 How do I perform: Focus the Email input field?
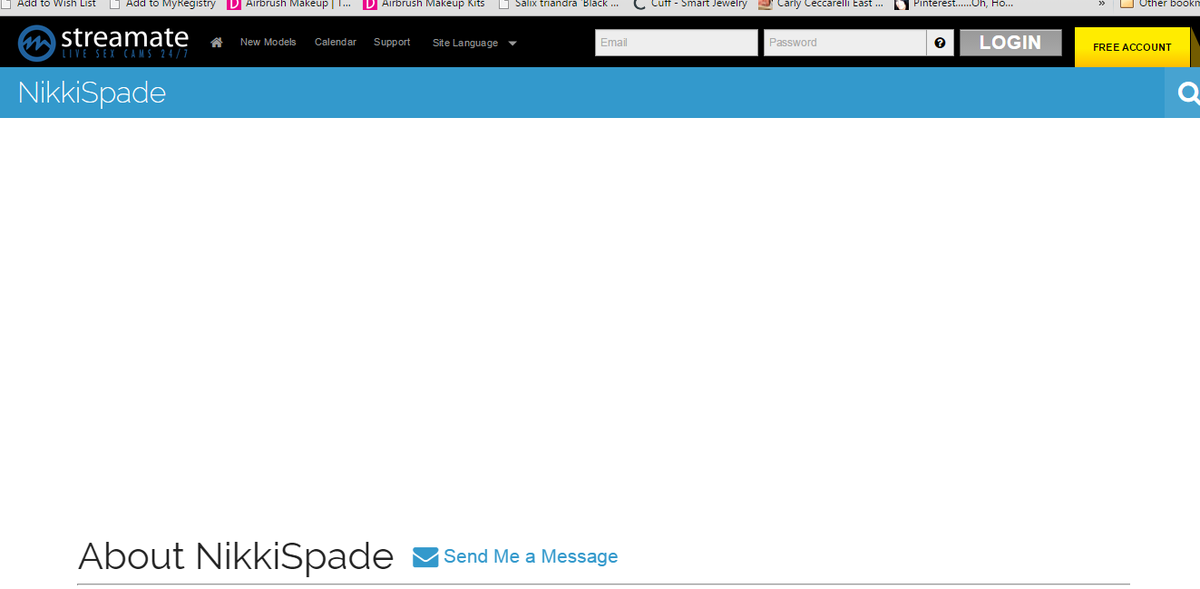pos(676,43)
